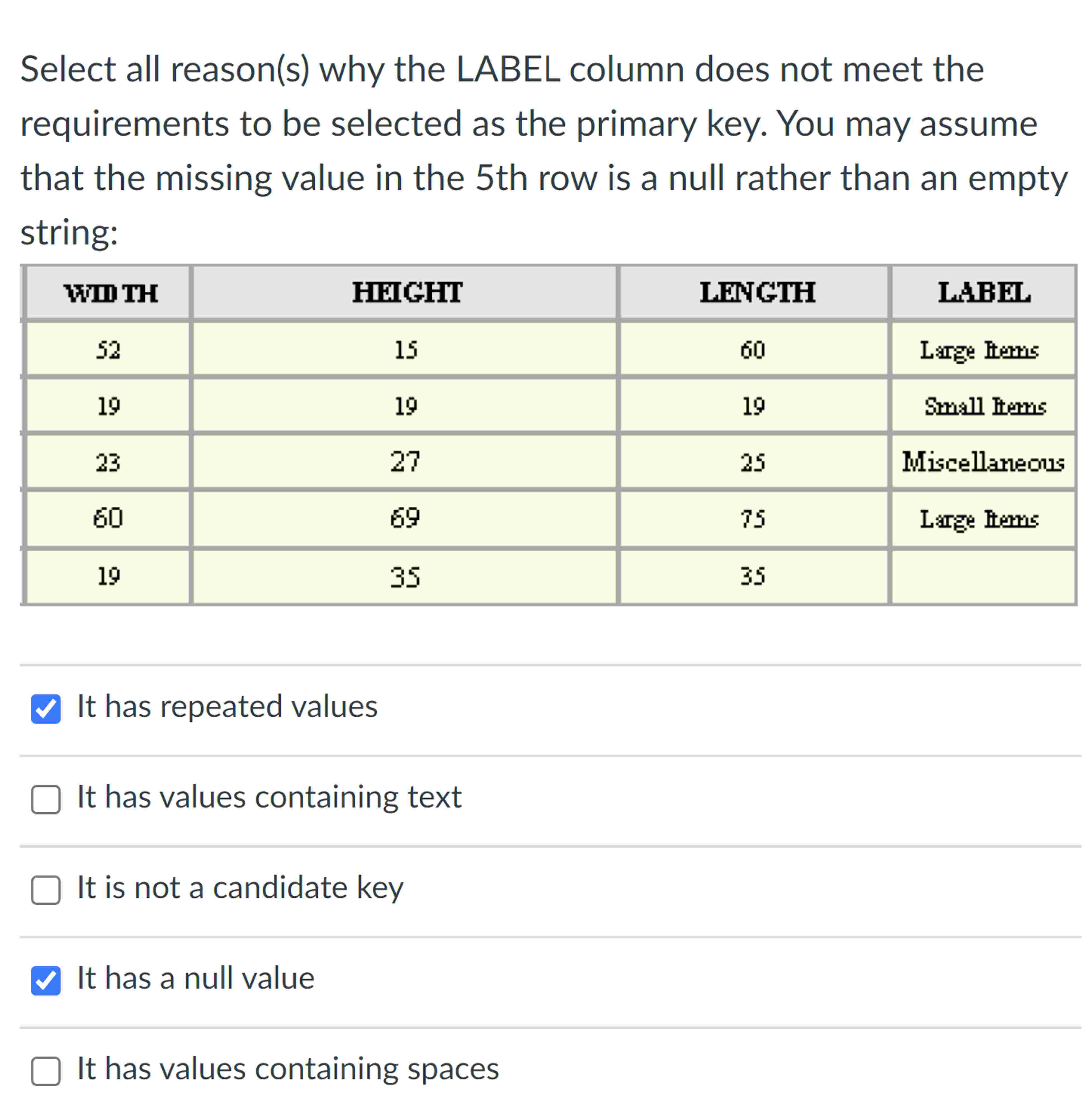Uncheck 'It has a null value' option
The height and width of the screenshot is (1102, 1092).
(46, 979)
